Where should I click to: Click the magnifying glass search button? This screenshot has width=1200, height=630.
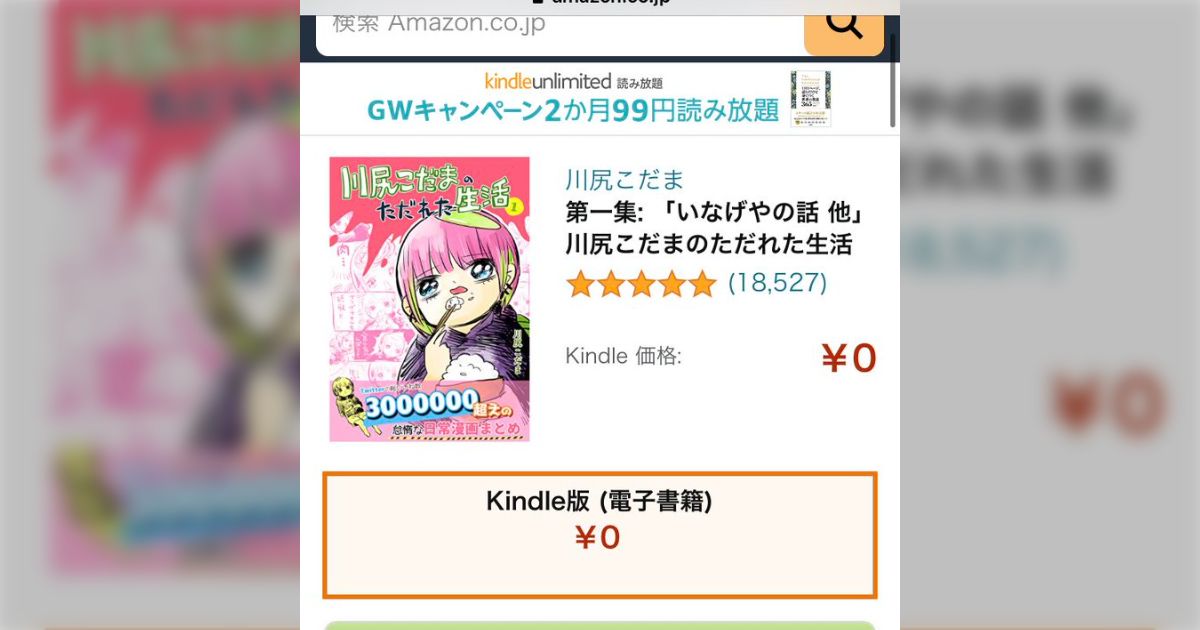[844, 27]
